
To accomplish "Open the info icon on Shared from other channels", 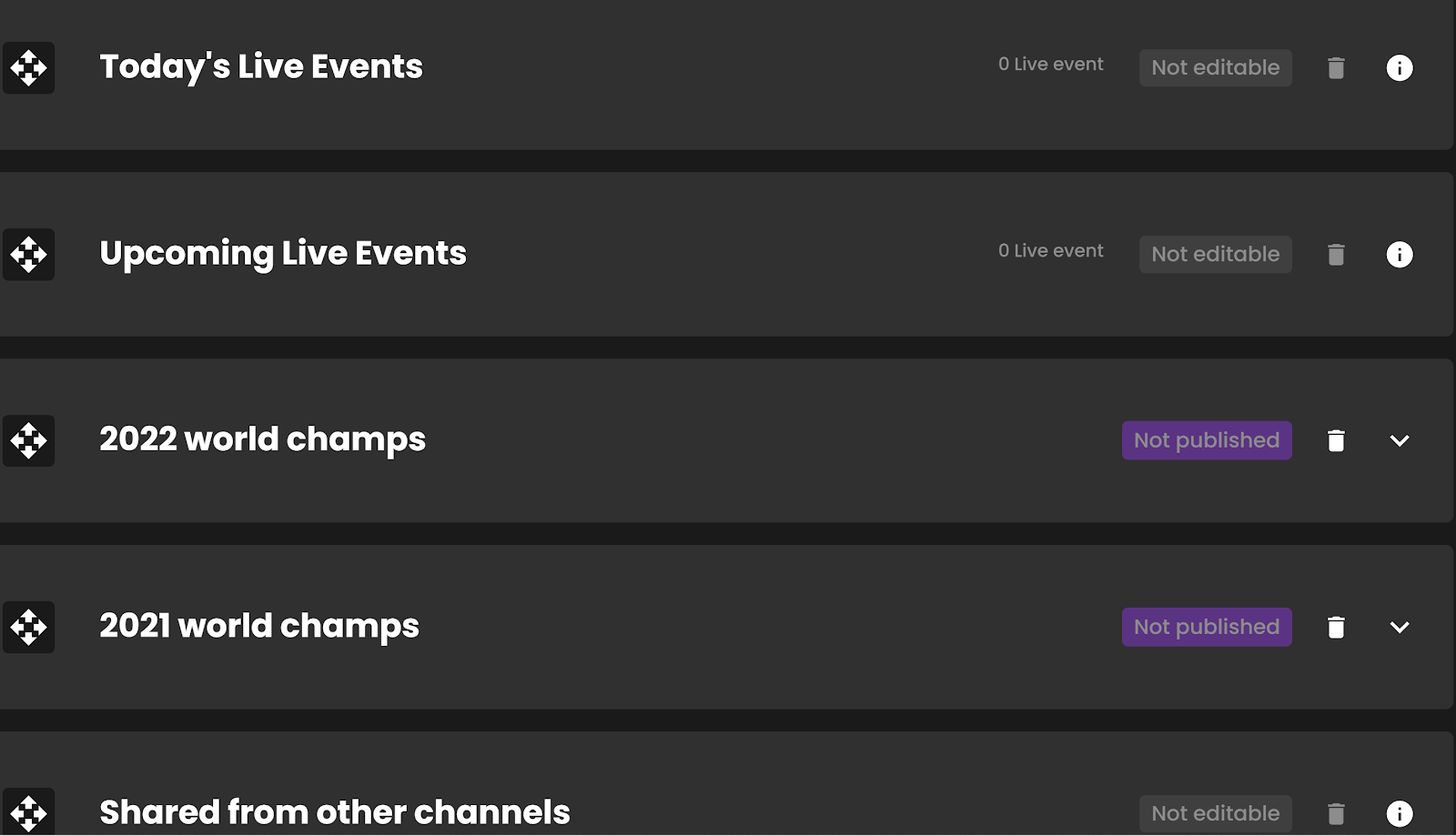I will pyautogui.click(x=1400, y=812).
